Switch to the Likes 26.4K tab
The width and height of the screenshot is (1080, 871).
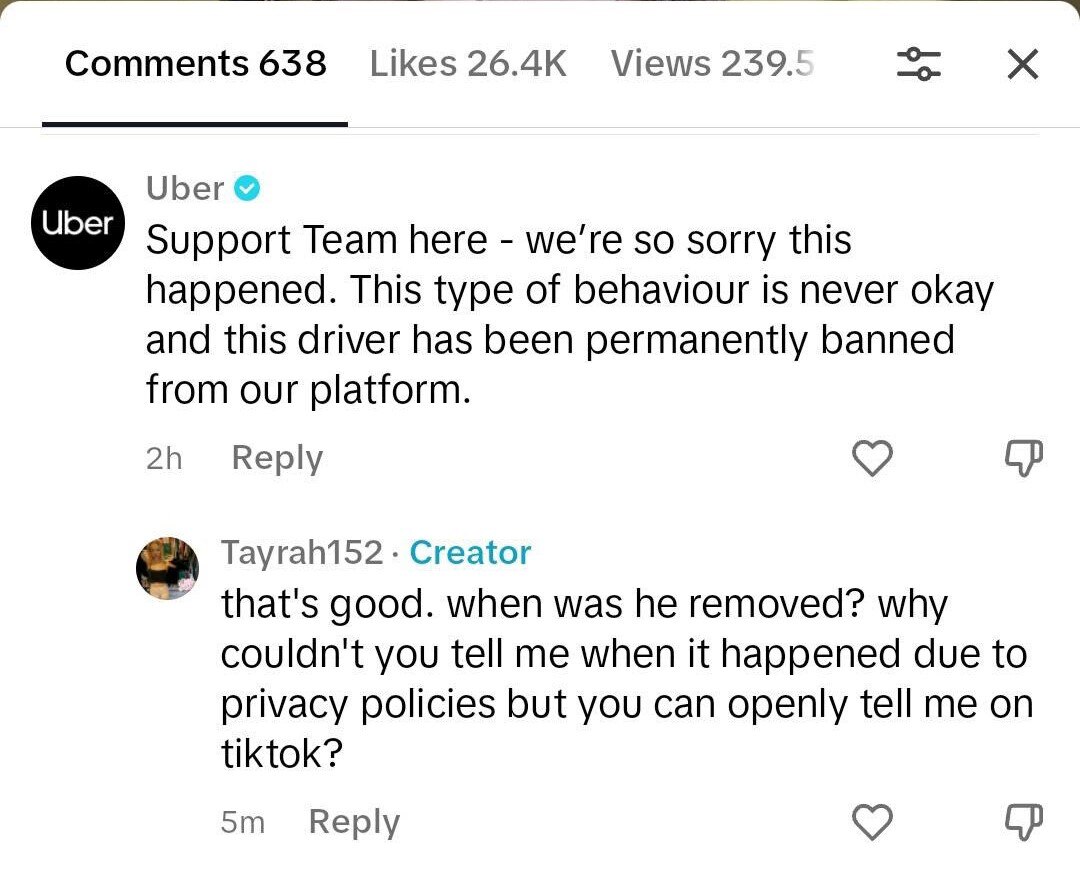468,63
